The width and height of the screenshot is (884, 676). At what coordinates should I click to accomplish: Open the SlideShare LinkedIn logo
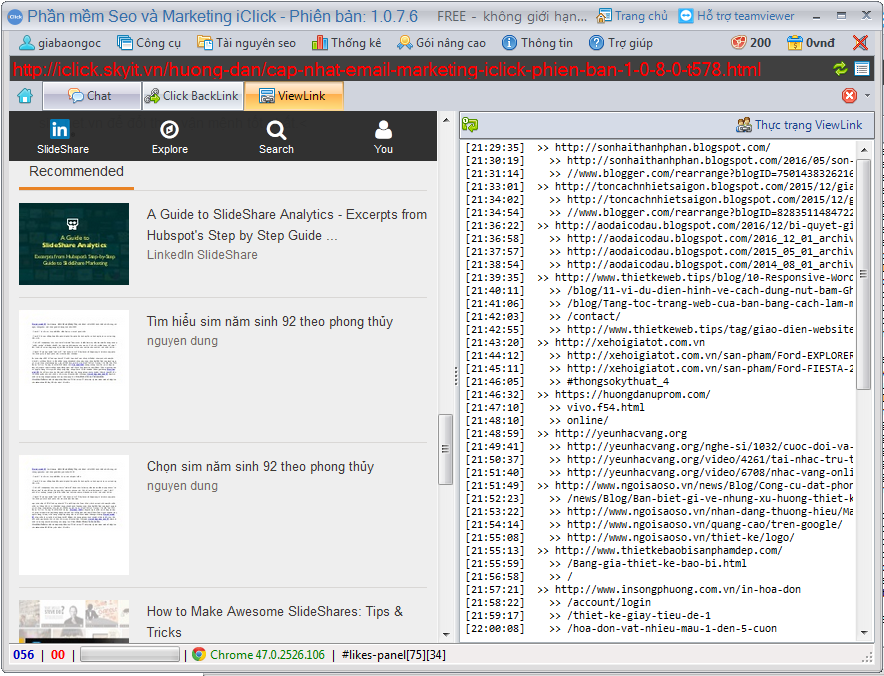(60, 129)
